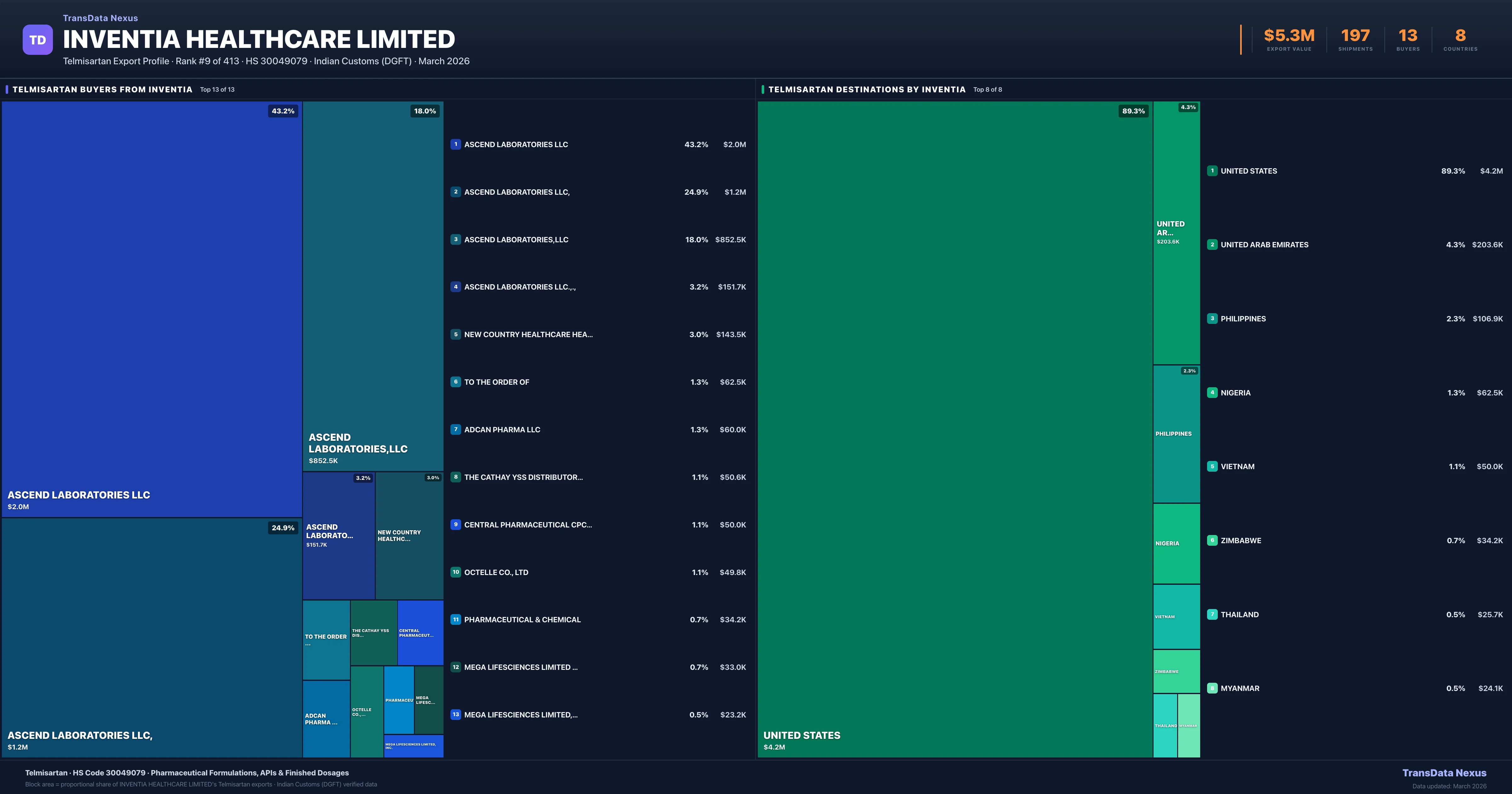1512x794 pixels.
Task: Click the 197 shipments stat
Action: pos(1355,37)
